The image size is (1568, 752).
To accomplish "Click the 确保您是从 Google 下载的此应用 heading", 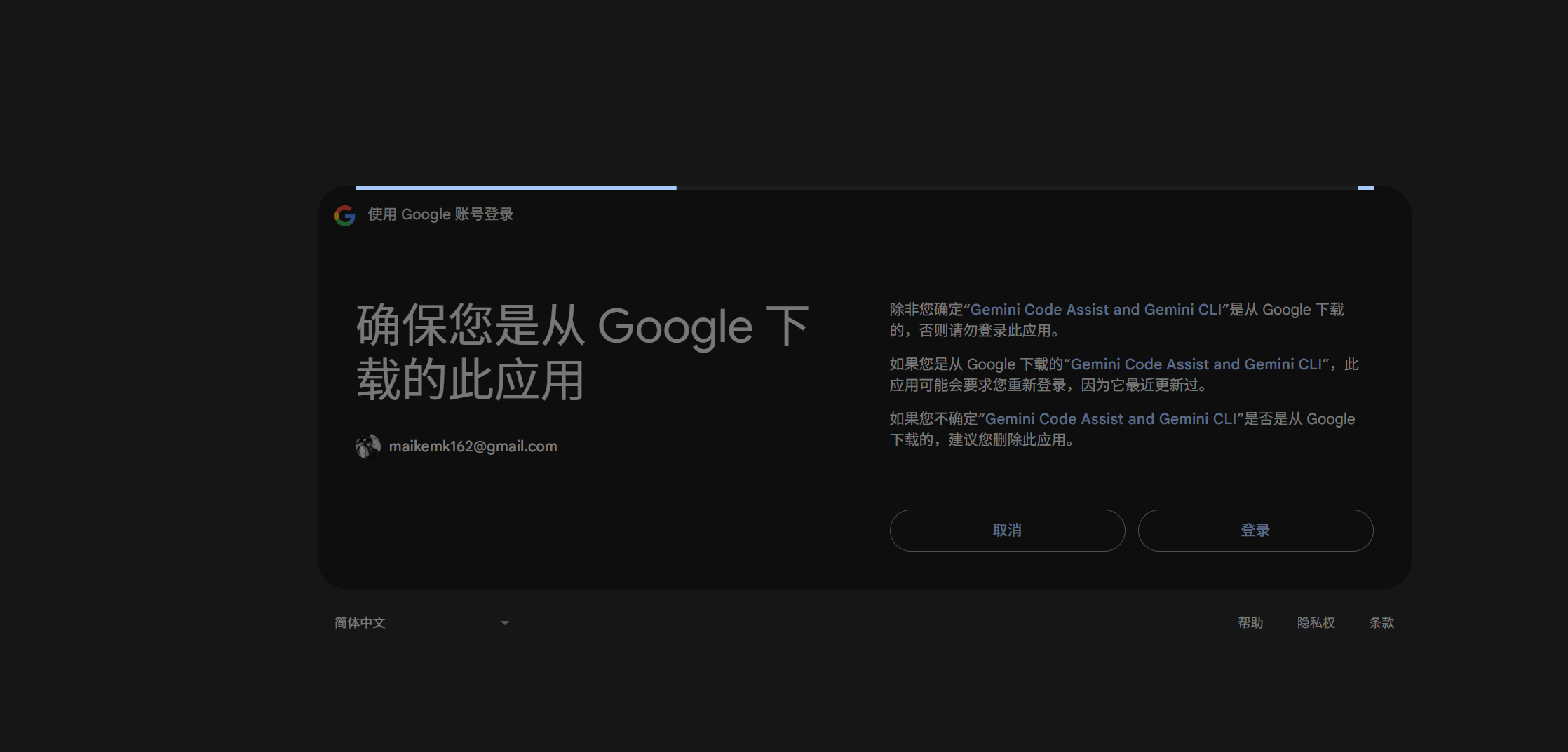I will coord(582,353).
